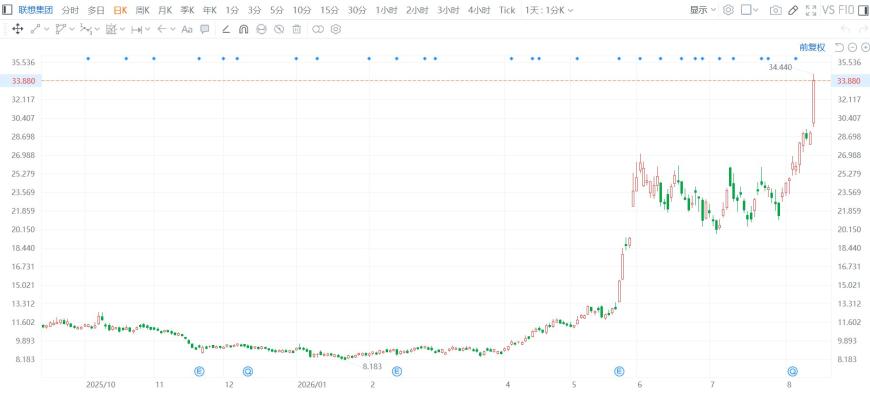870x394 pixels.
Task: Expand the trend line tool dropdown
Action: coord(47,29)
